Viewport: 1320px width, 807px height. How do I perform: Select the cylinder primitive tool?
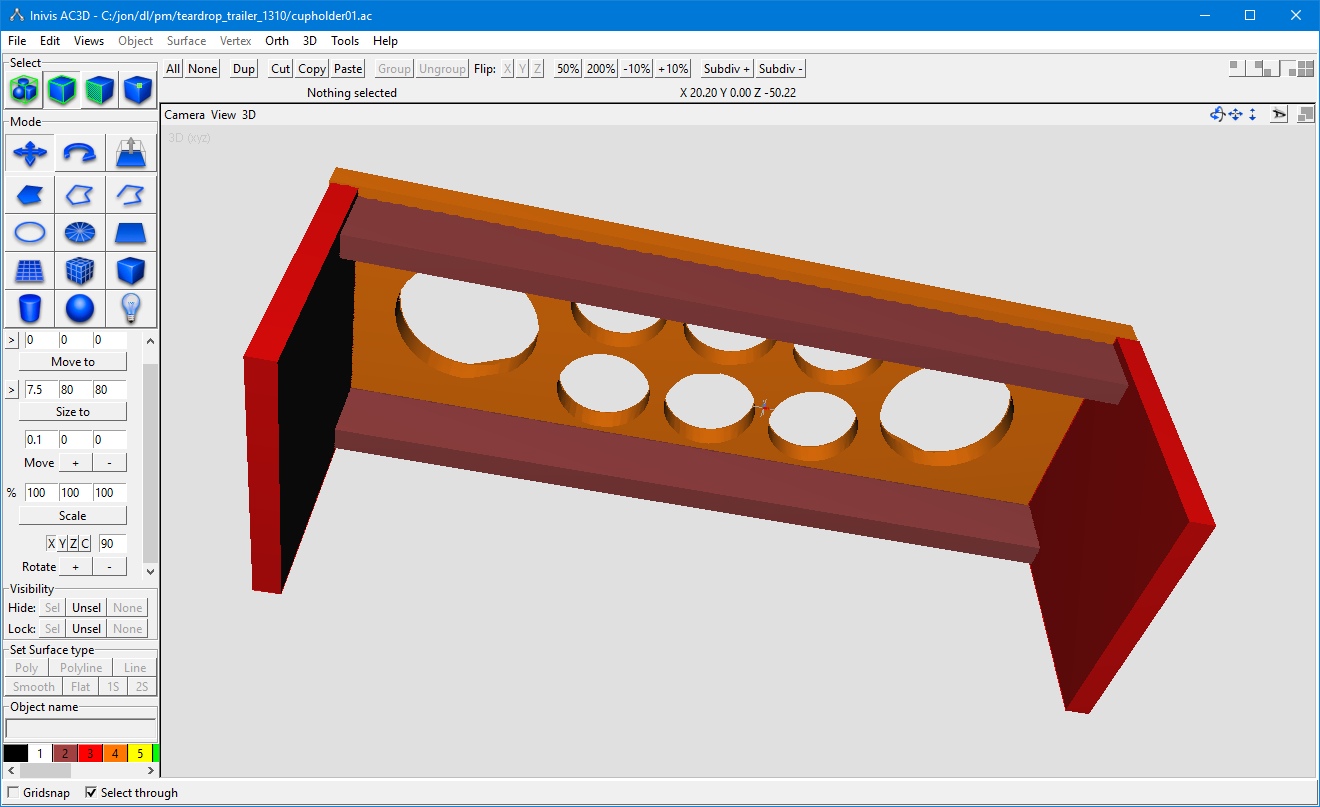pyautogui.click(x=29, y=308)
